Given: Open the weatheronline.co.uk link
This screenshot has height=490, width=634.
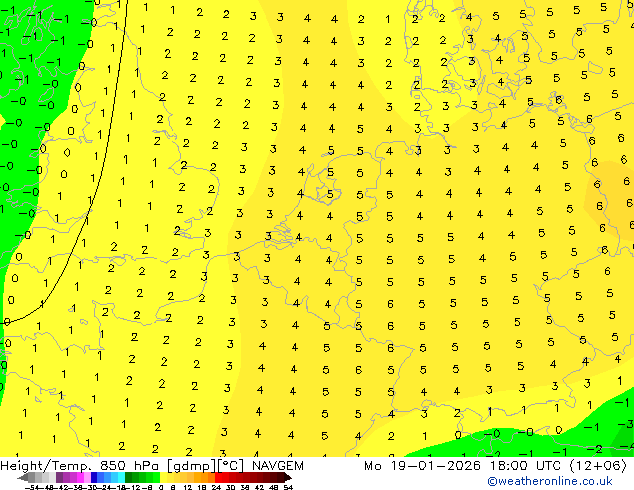Looking at the screenshot, I should pyautogui.click(x=550, y=481).
